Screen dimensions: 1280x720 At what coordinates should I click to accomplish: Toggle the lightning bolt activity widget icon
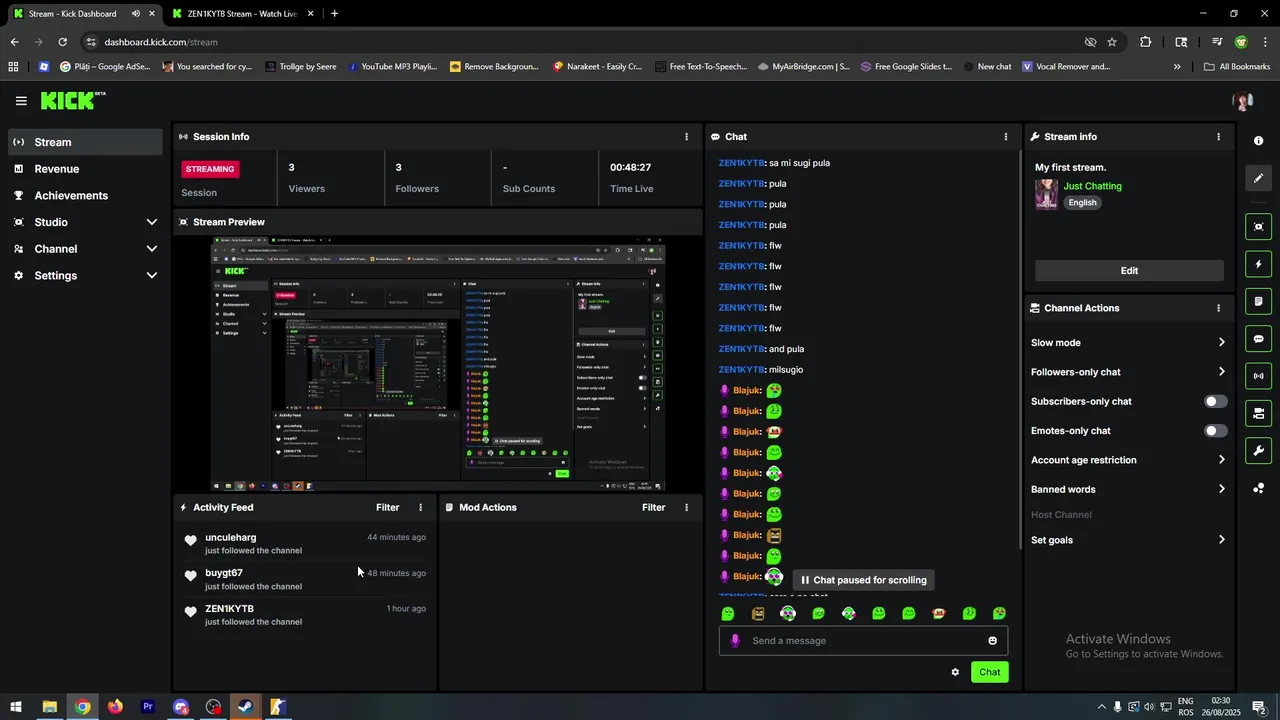point(1259,264)
